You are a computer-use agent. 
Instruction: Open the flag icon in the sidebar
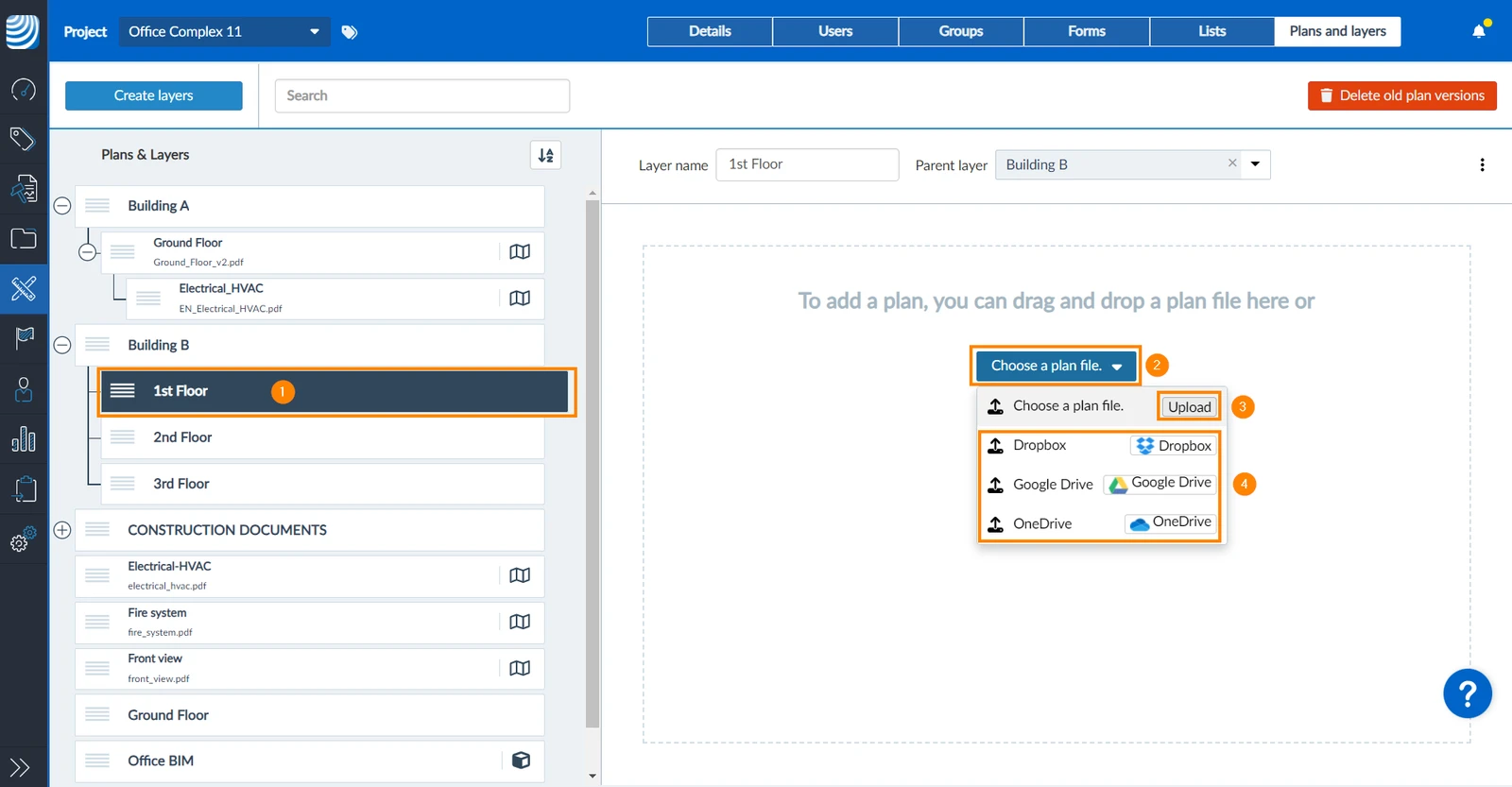tap(24, 338)
